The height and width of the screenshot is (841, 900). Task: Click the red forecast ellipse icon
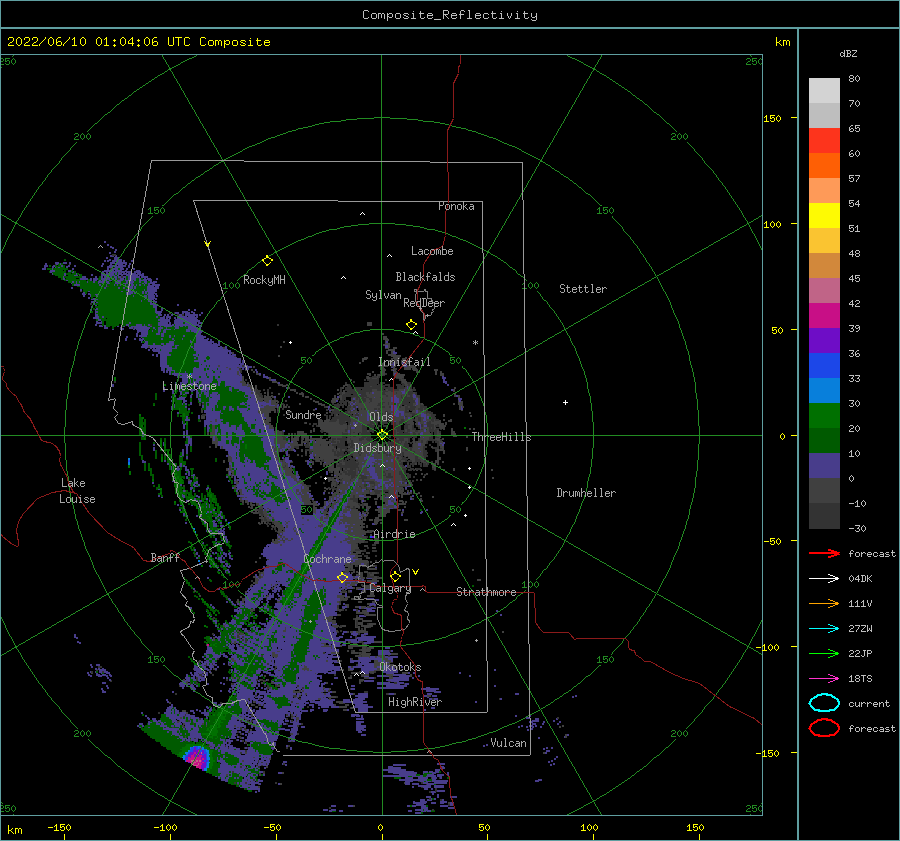(x=824, y=728)
